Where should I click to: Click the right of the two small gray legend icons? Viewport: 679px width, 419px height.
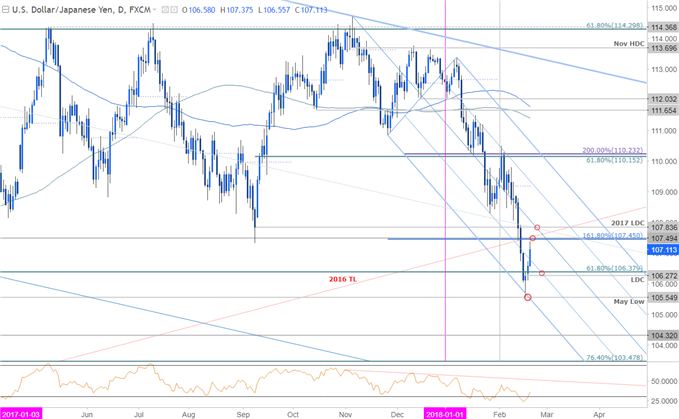tap(174, 10)
